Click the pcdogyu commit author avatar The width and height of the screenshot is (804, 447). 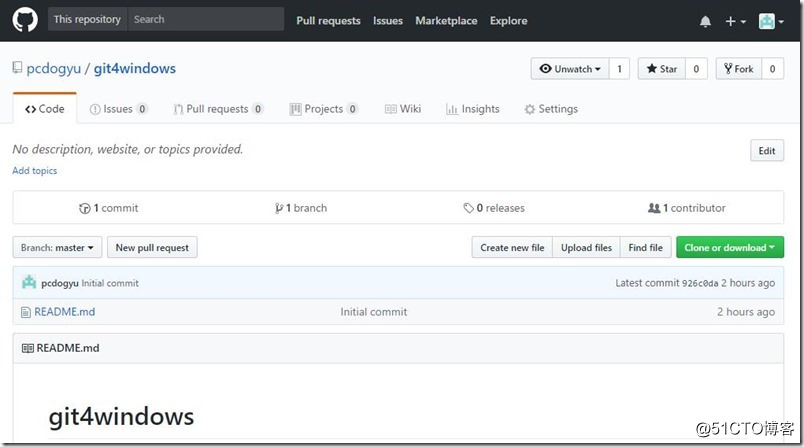tap(29, 282)
